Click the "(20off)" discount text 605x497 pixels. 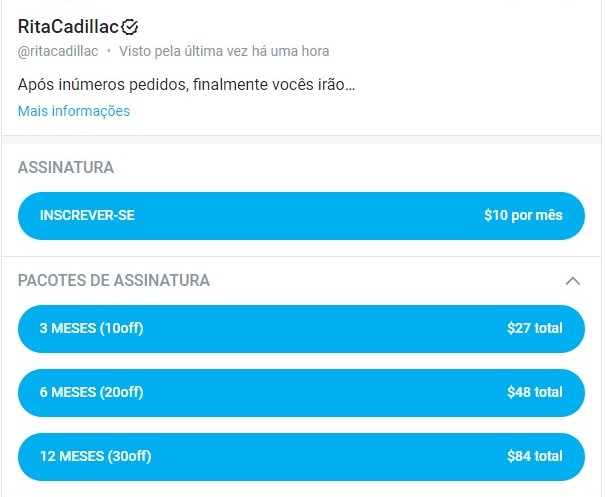pyautogui.click(x=122, y=392)
